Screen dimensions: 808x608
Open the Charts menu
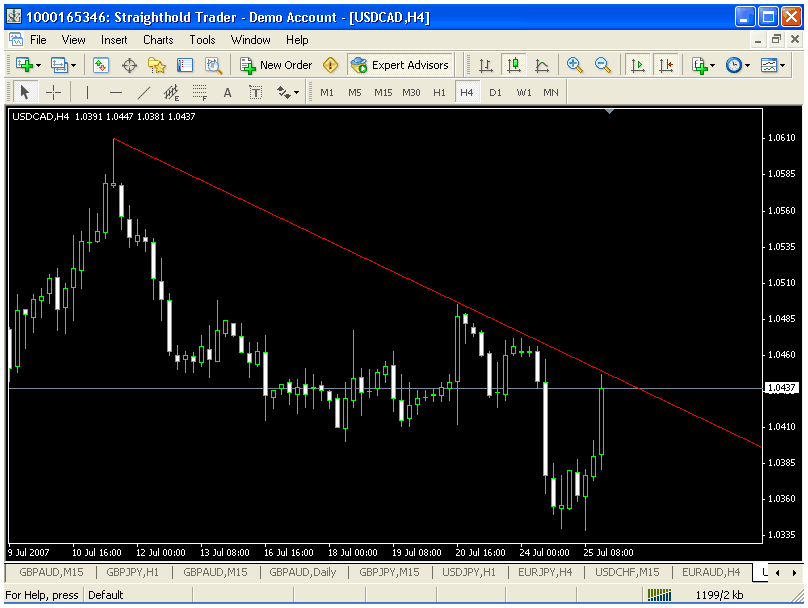(158, 40)
